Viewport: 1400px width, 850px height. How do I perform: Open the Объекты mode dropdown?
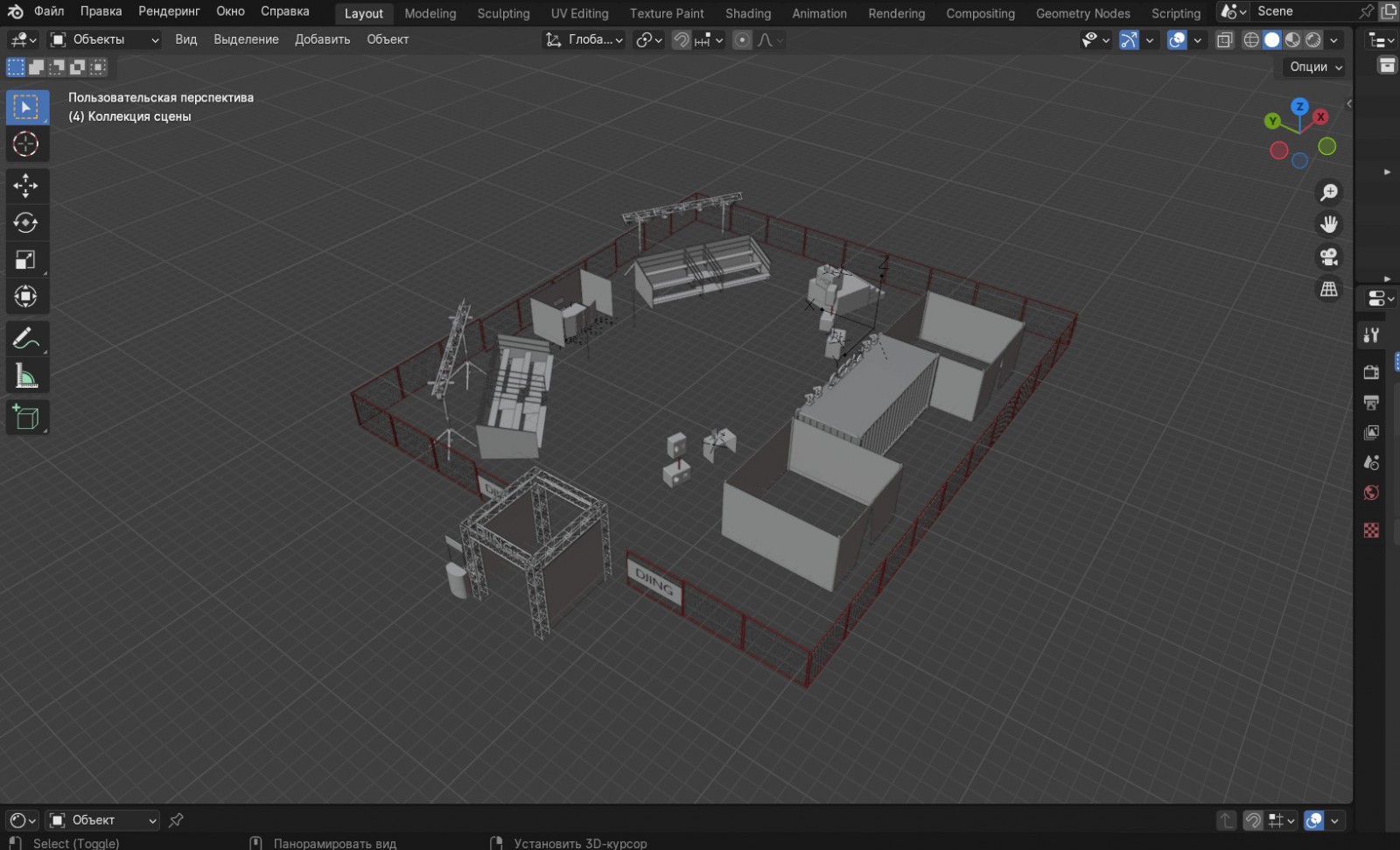104,39
